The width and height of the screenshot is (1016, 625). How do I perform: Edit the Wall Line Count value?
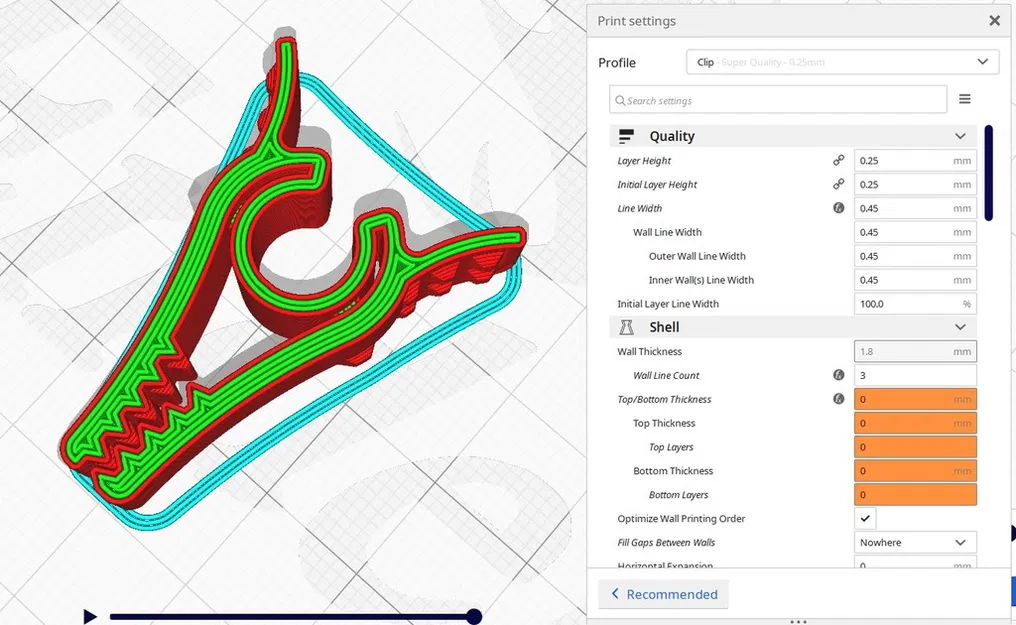(x=915, y=376)
